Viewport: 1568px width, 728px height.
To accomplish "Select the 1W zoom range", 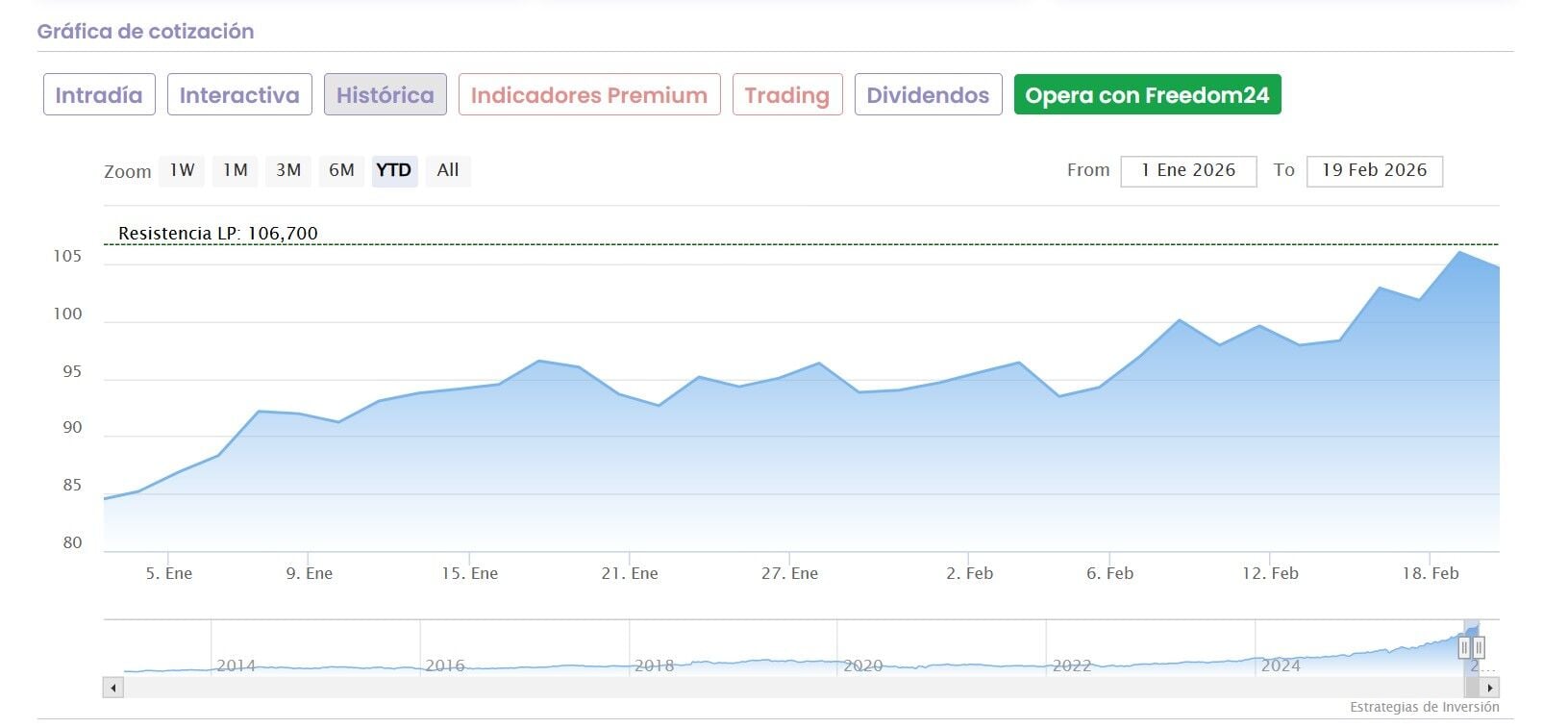I will [x=182, y=170].
